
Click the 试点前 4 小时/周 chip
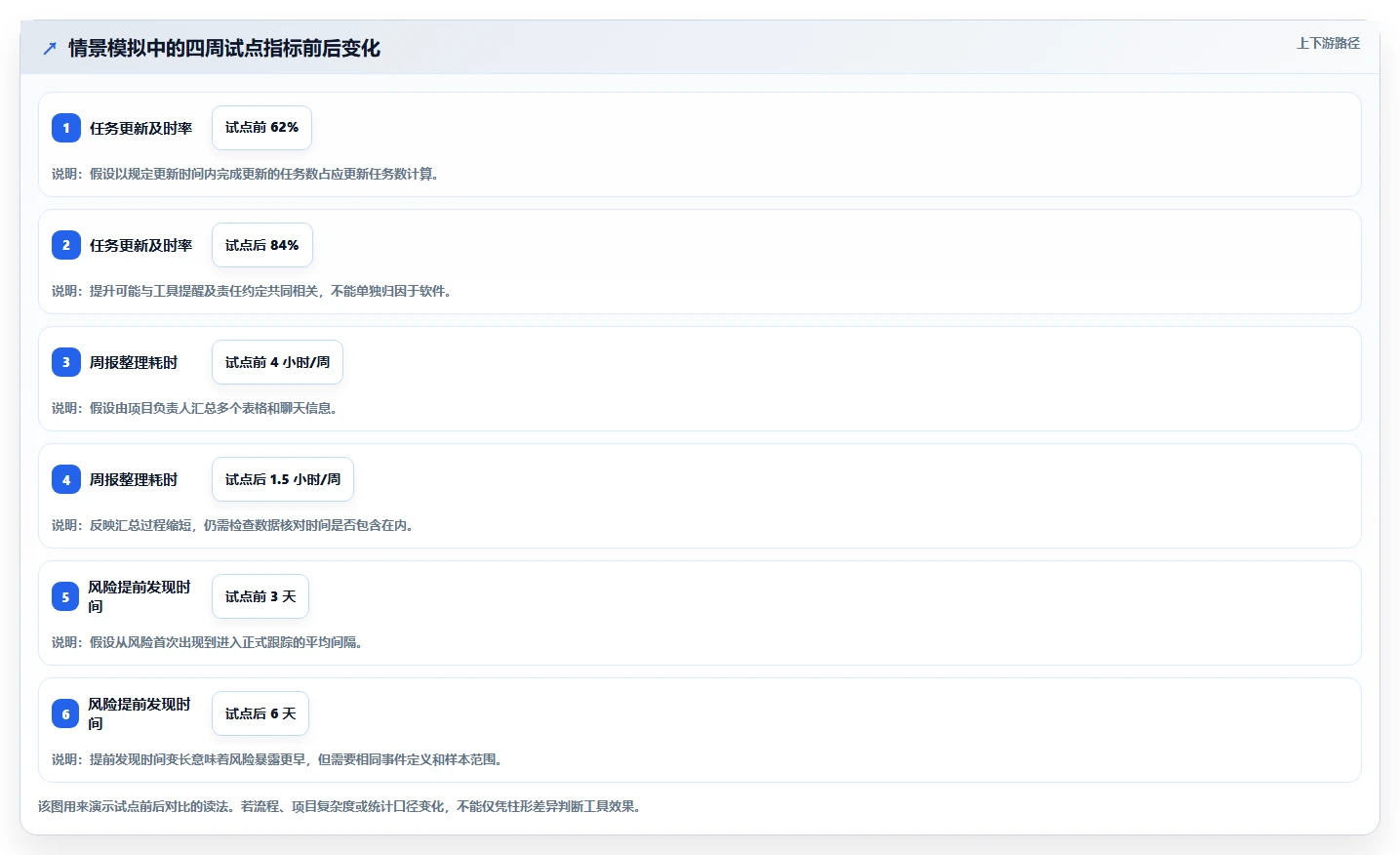point(277,362)
